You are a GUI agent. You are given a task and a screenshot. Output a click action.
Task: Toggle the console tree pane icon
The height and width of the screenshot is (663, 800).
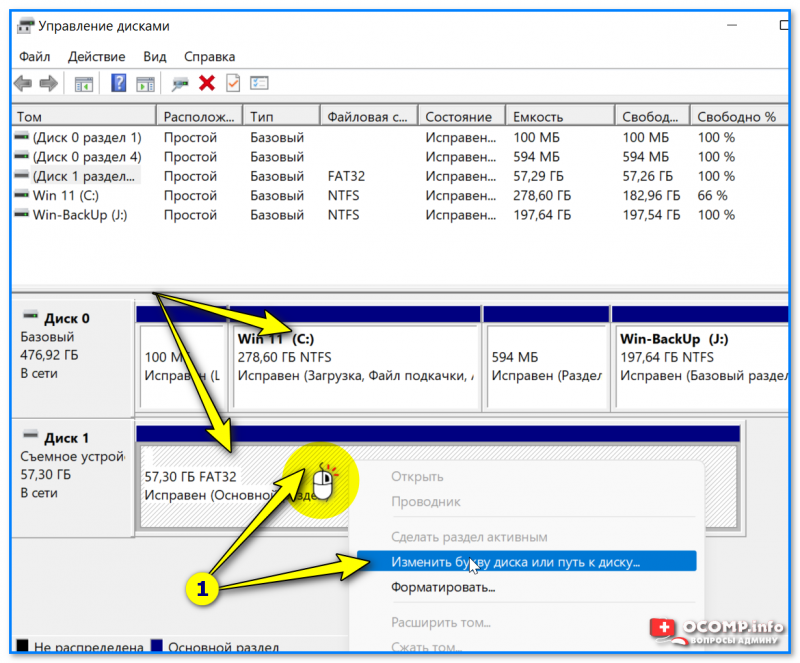click(84, 83)
